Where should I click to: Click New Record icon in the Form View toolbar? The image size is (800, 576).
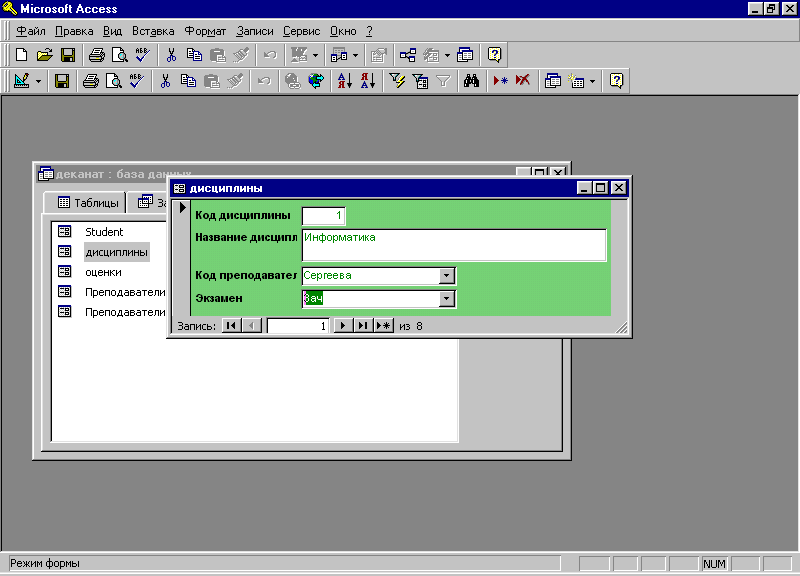(x=500, y=81)
